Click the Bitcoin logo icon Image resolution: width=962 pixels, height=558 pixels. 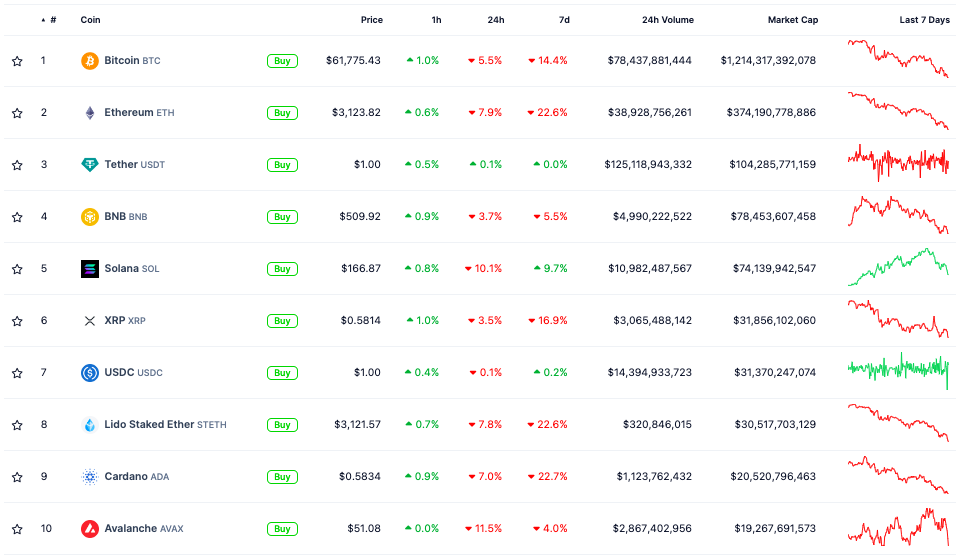[x=90, y=61]
